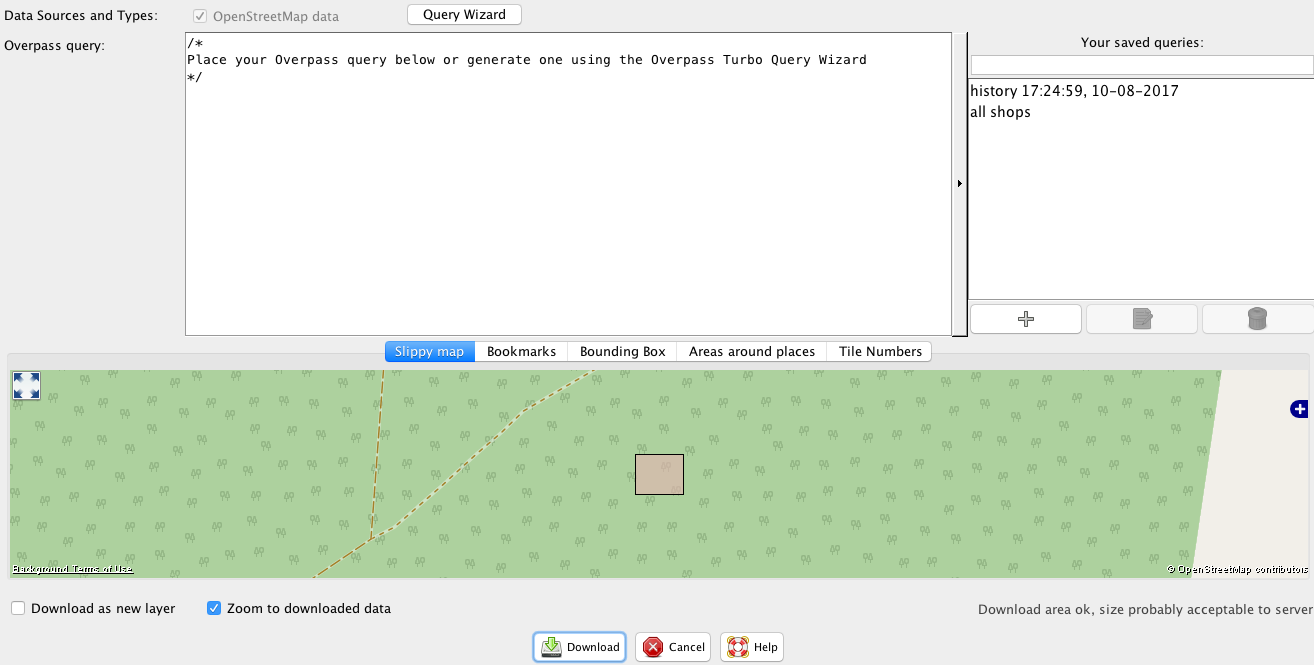Viewport: 1314px width, 665px height.
Task: Enable Download as new layer checkbox
Action: pos(18,608)
